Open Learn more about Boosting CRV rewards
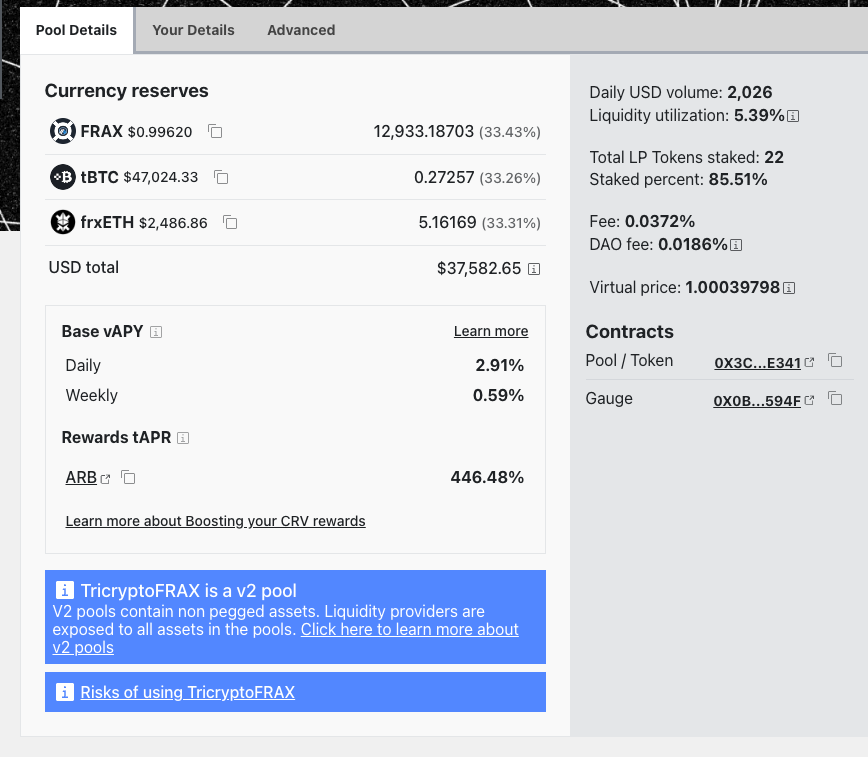 click(215, 521)
